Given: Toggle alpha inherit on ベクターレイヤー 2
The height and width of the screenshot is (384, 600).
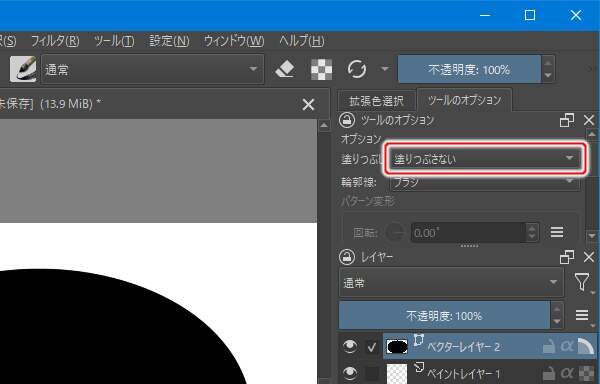Looking at the screenshot, I should [x=567, y=347].
